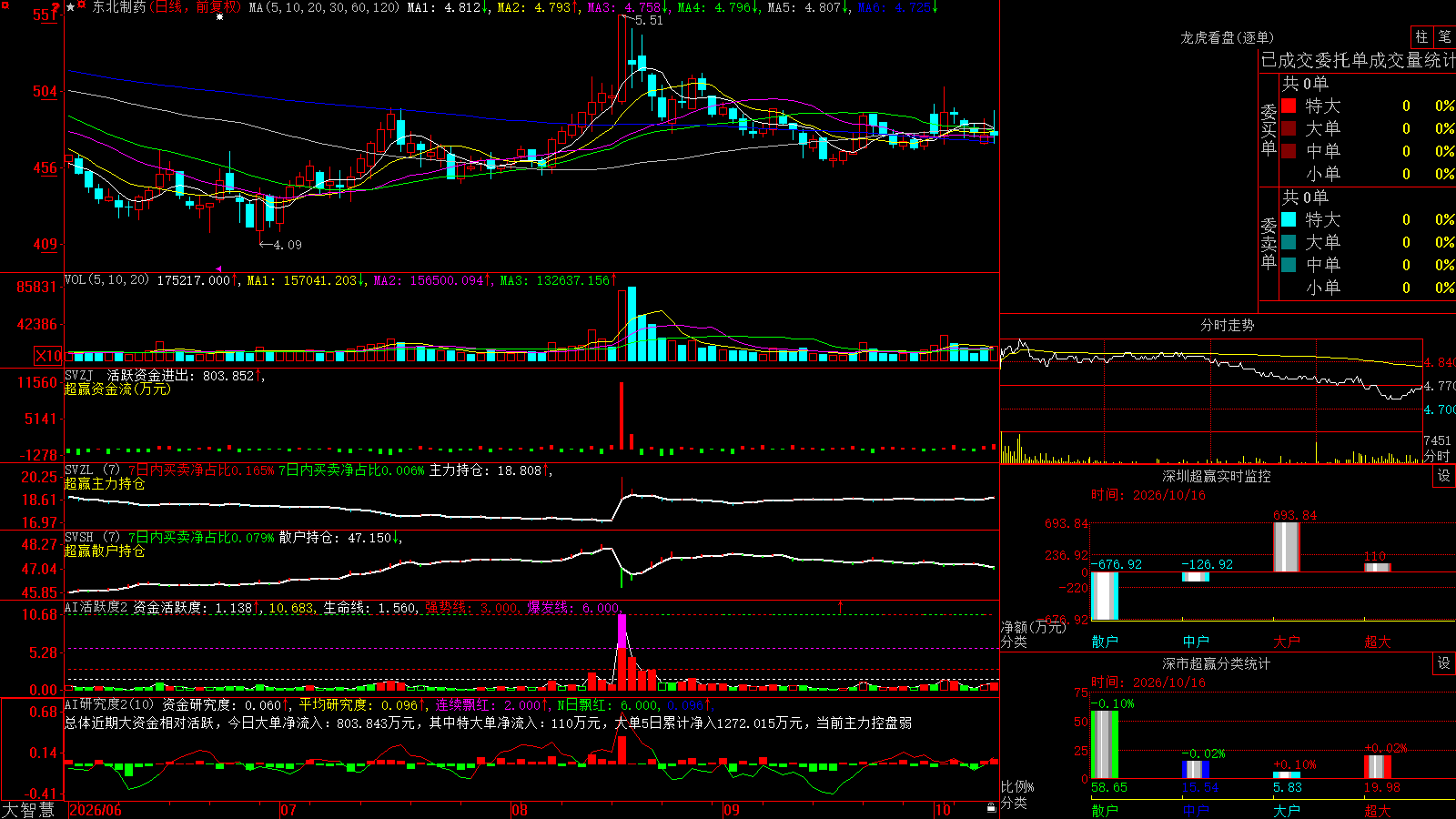Click the green 58.65 散户 ratio bar
The height and width of the screenshot is (819, 1456).
point(1105,744)
